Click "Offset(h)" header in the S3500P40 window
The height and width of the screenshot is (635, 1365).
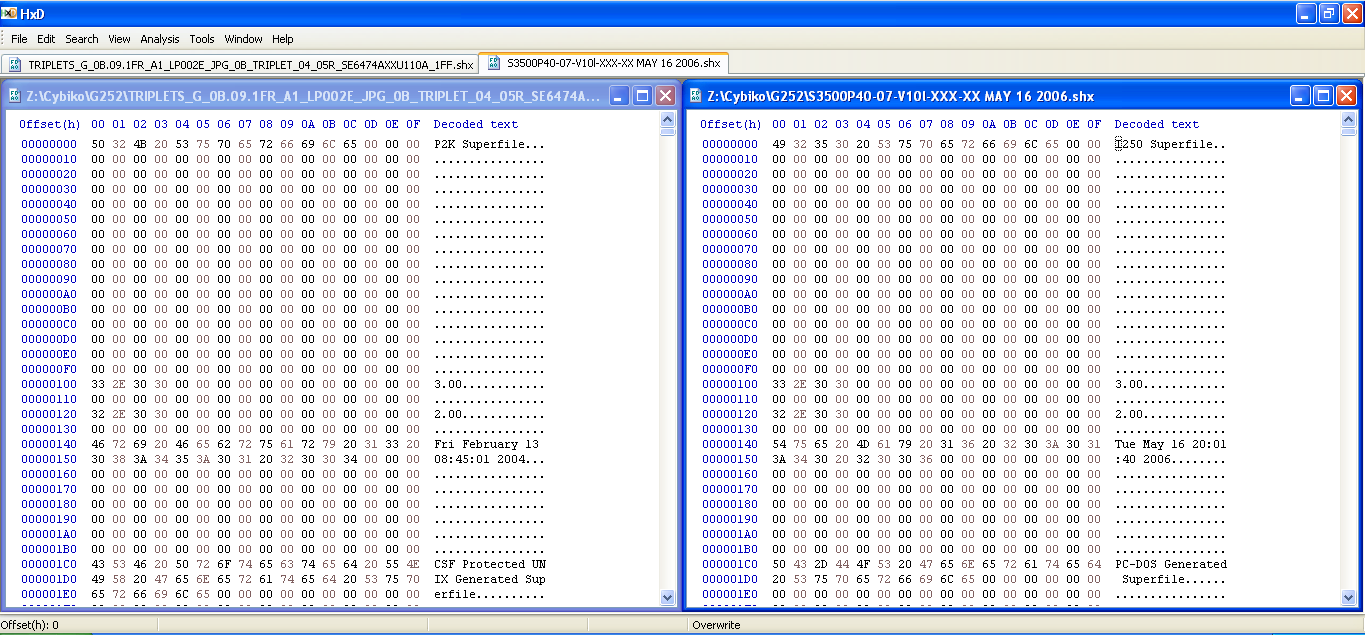pos(730,124)
